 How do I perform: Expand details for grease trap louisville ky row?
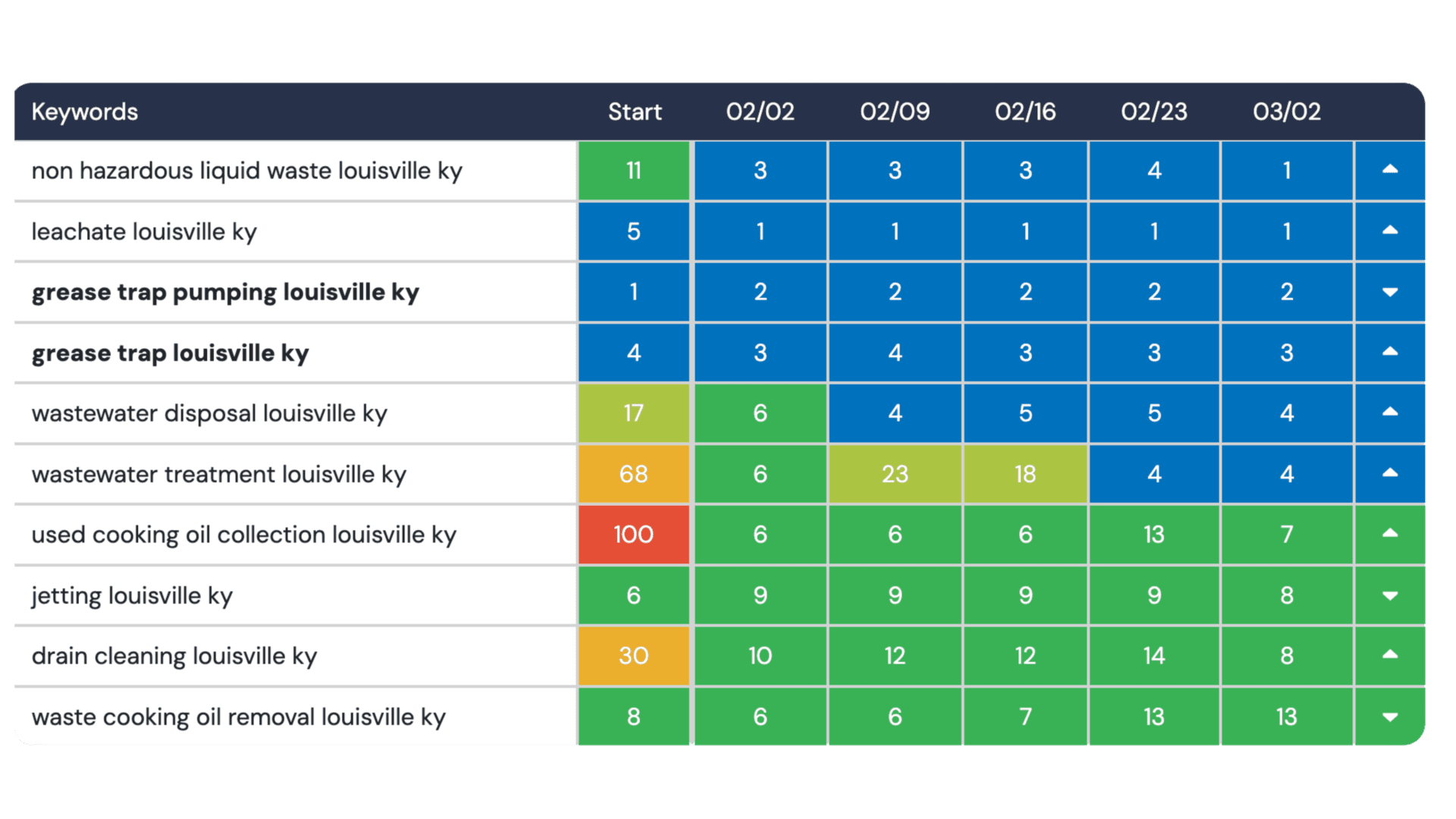1390,353
